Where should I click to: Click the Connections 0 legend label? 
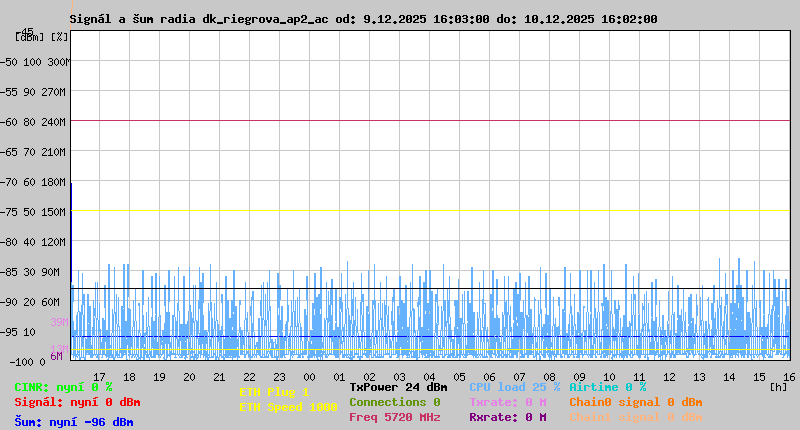[x=394, y=402]
